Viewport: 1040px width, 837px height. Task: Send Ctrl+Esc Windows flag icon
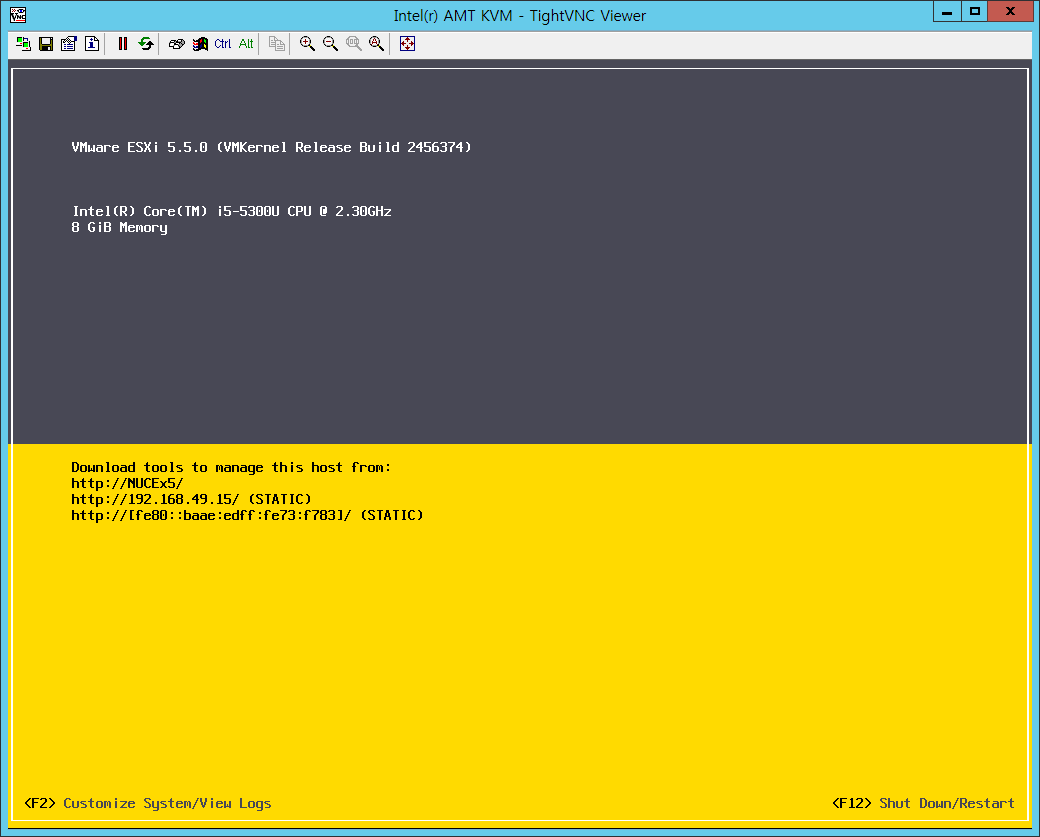click(x=200, y=44)
